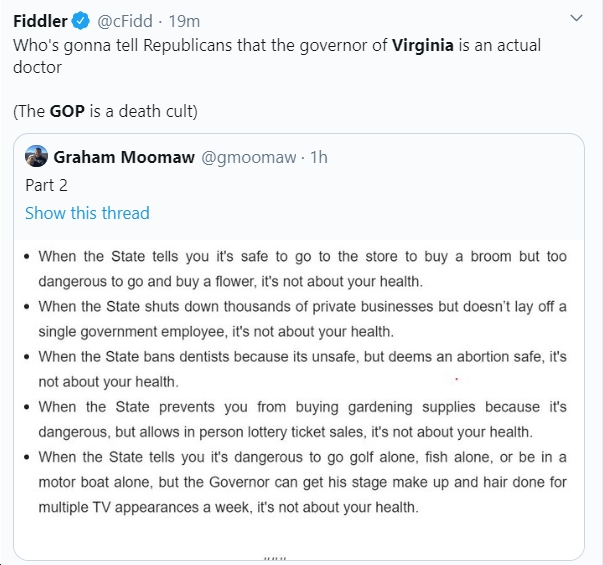Open the 19m tweet timestamp

[185, 21]
